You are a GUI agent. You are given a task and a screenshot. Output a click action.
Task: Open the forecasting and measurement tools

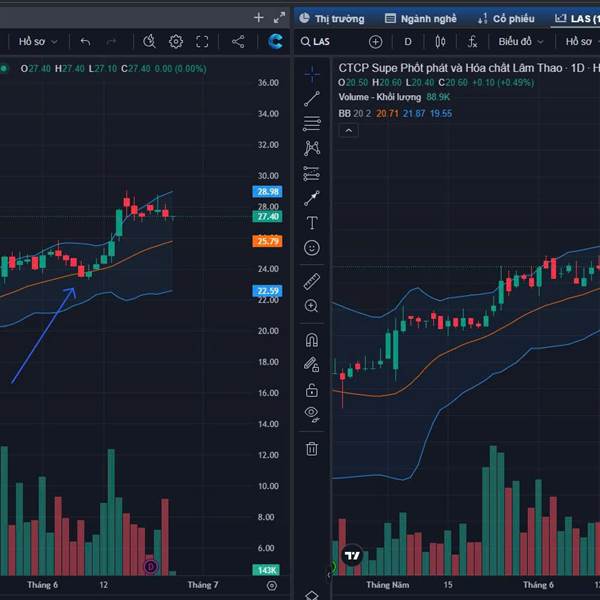pos(312,173)
